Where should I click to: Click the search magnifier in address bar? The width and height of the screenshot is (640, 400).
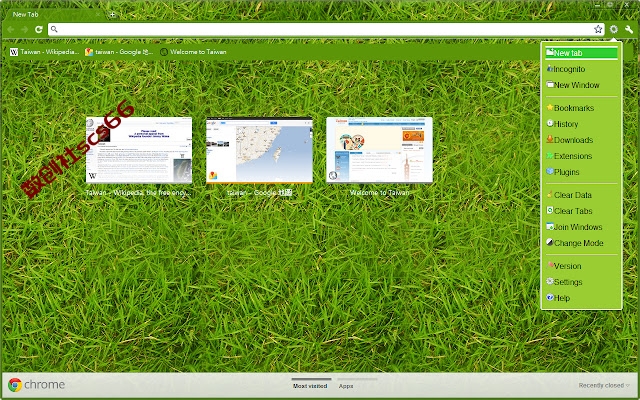tap(54, 29)
